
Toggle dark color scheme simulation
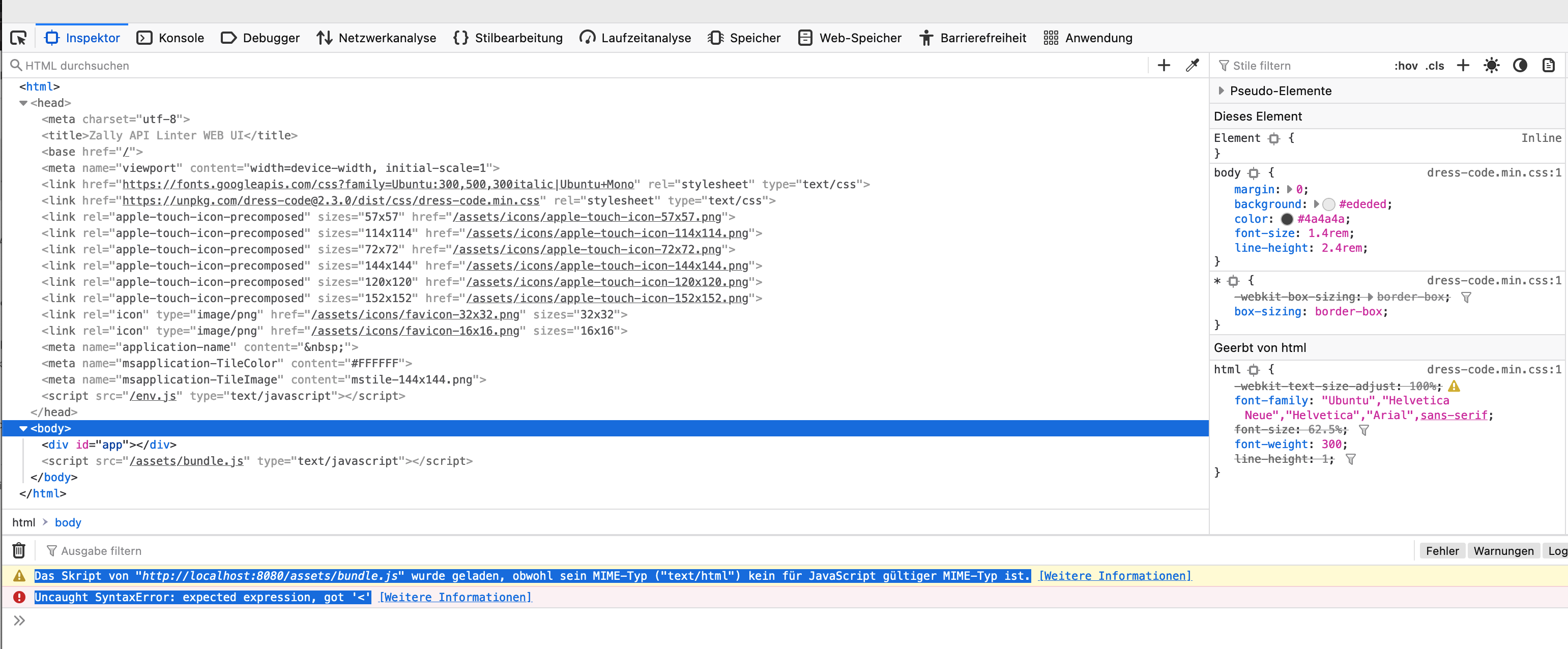click(x=1520, y=65)
